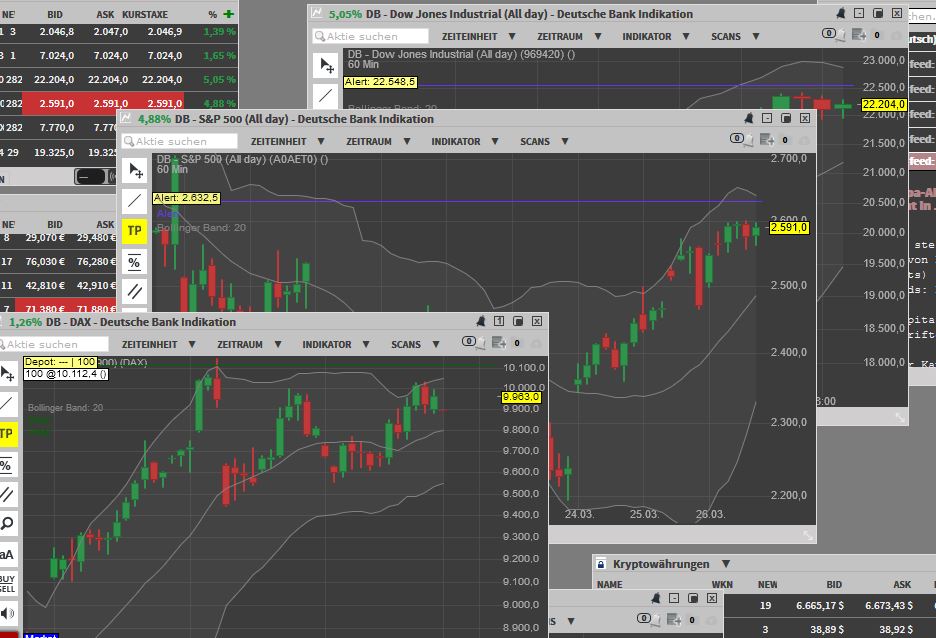
Task: Expand ZEITEINHEIT in S&P 500 window
Action: tap(288, 141)
